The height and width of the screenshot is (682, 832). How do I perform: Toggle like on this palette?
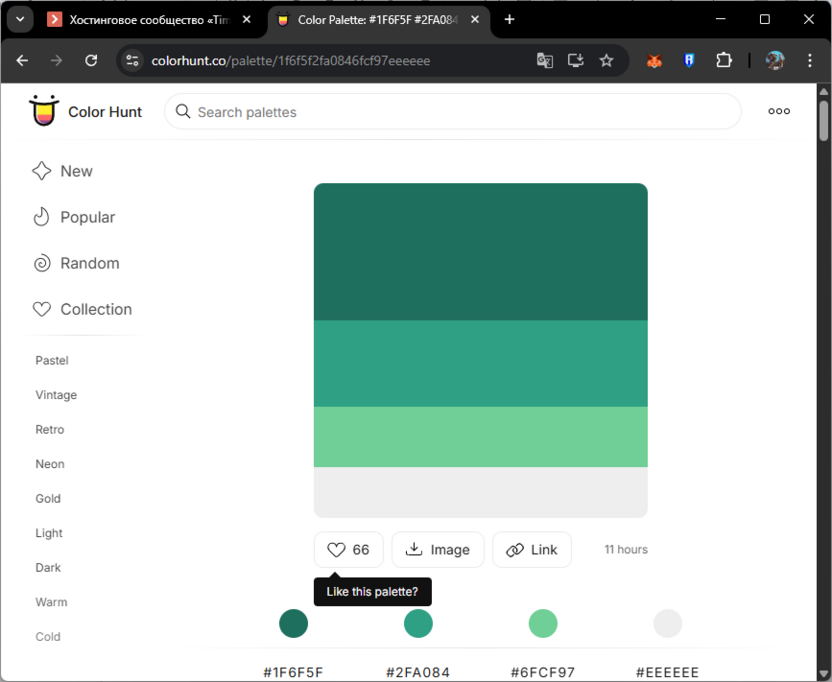tap(348, 549)
